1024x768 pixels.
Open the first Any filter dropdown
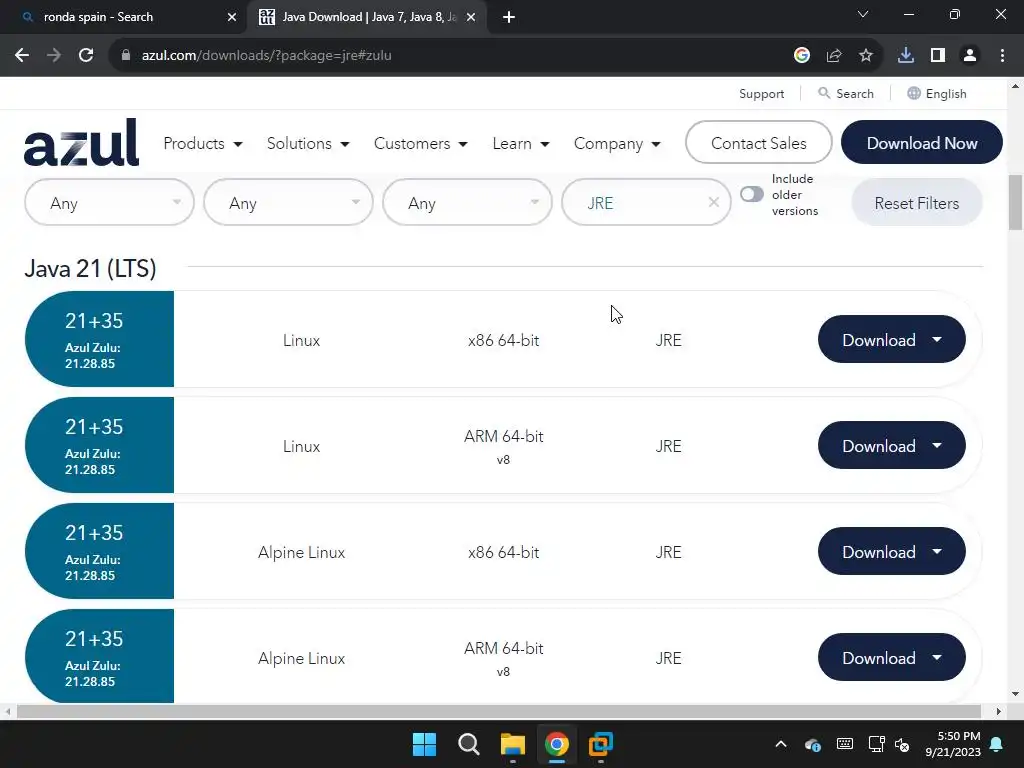[109, 202]
